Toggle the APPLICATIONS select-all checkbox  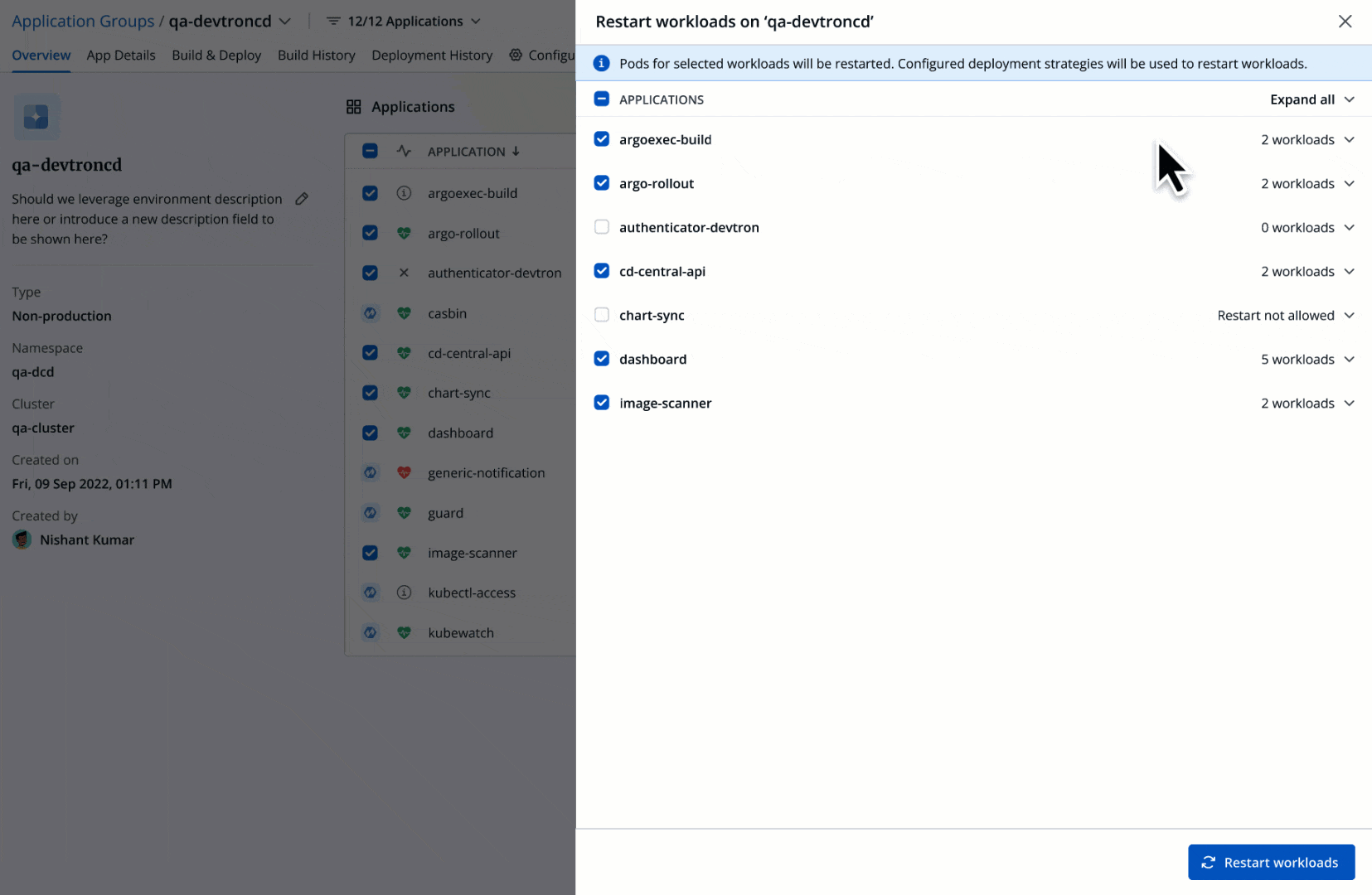point(602,99)
